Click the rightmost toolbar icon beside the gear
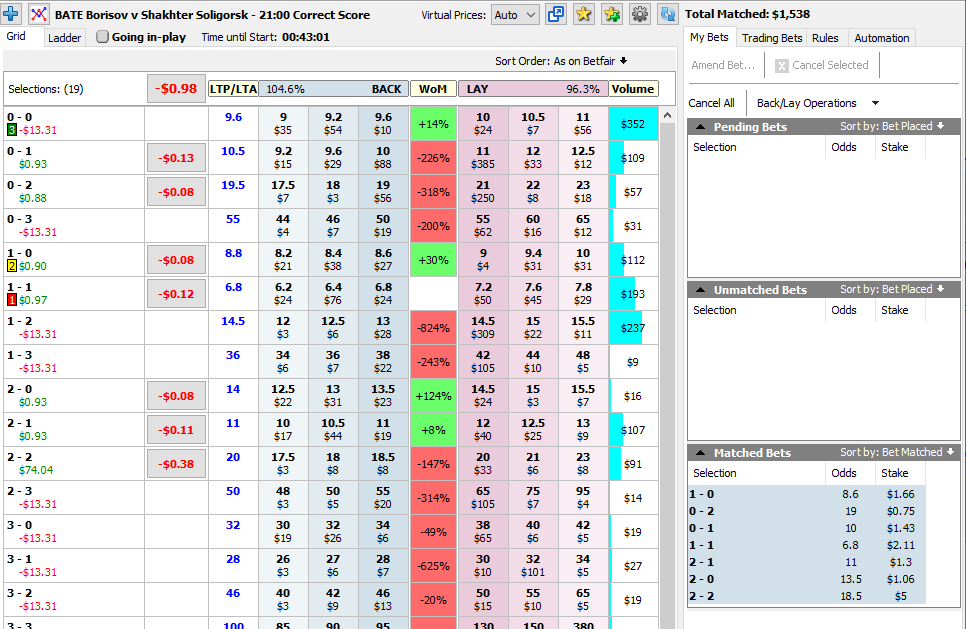Viewport: 966px width, 629px height. click(667, 14)
